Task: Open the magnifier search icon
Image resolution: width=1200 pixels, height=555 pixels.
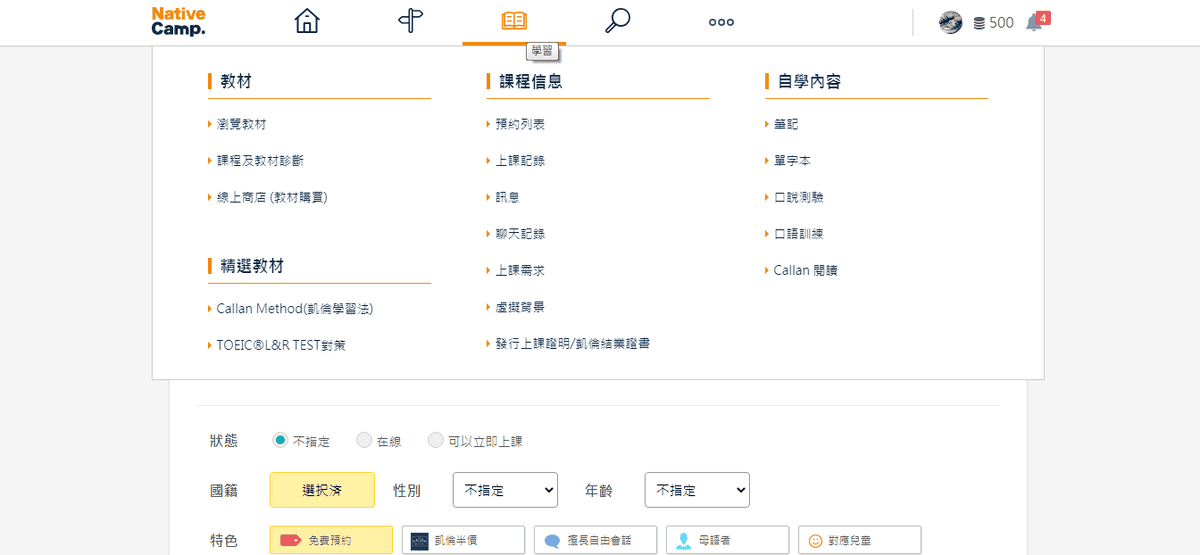Action: click(x=618, y=21)
